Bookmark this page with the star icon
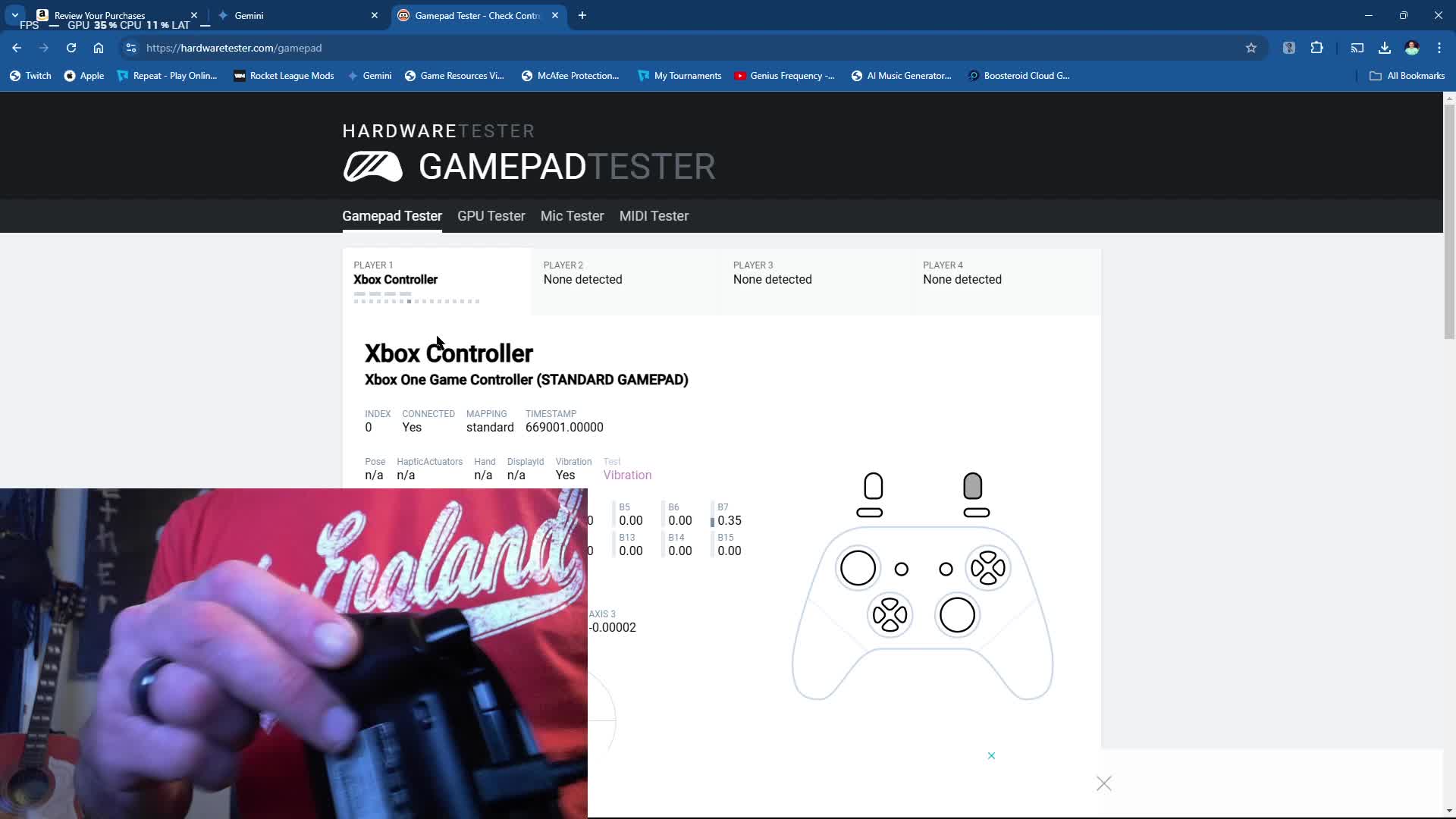Image resolution: width=1456 pixels, height=819 pixels. tap(1251, 48)
